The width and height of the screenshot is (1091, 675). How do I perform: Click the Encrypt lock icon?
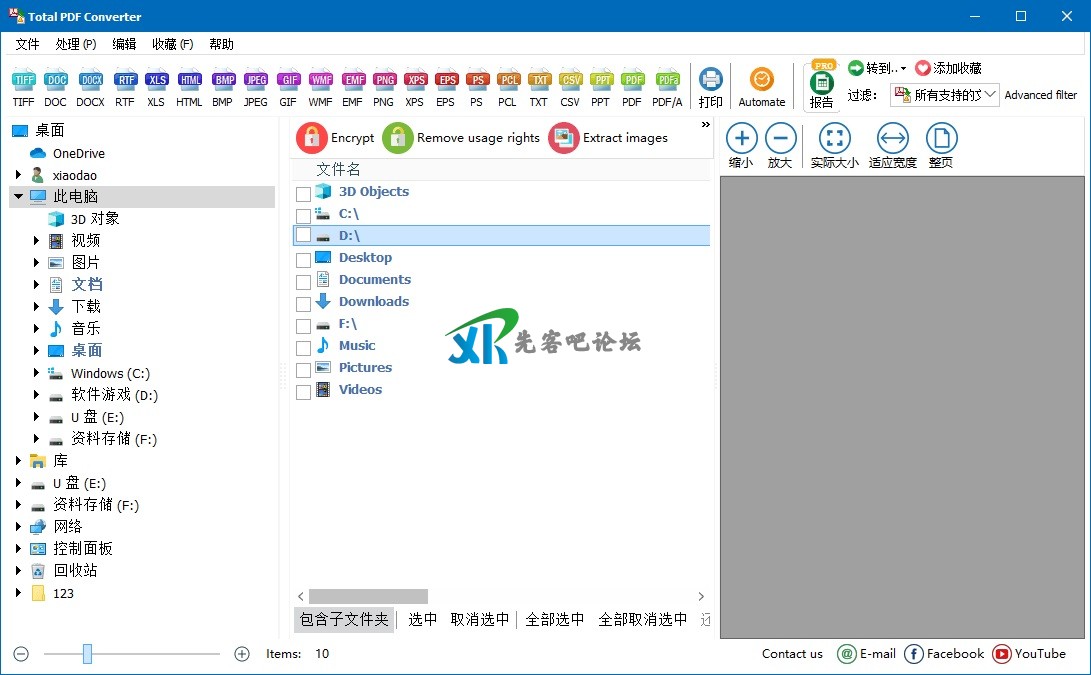coord(312,138)
